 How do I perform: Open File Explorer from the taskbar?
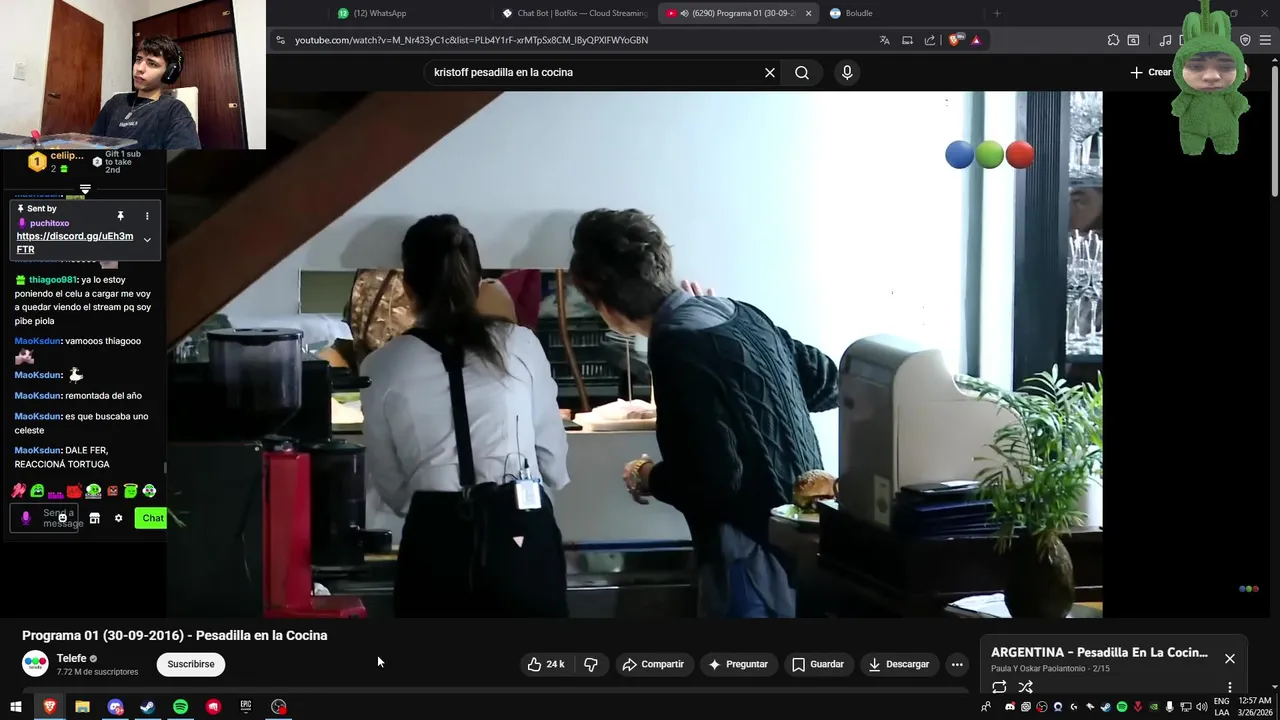(x=82, y=707)
